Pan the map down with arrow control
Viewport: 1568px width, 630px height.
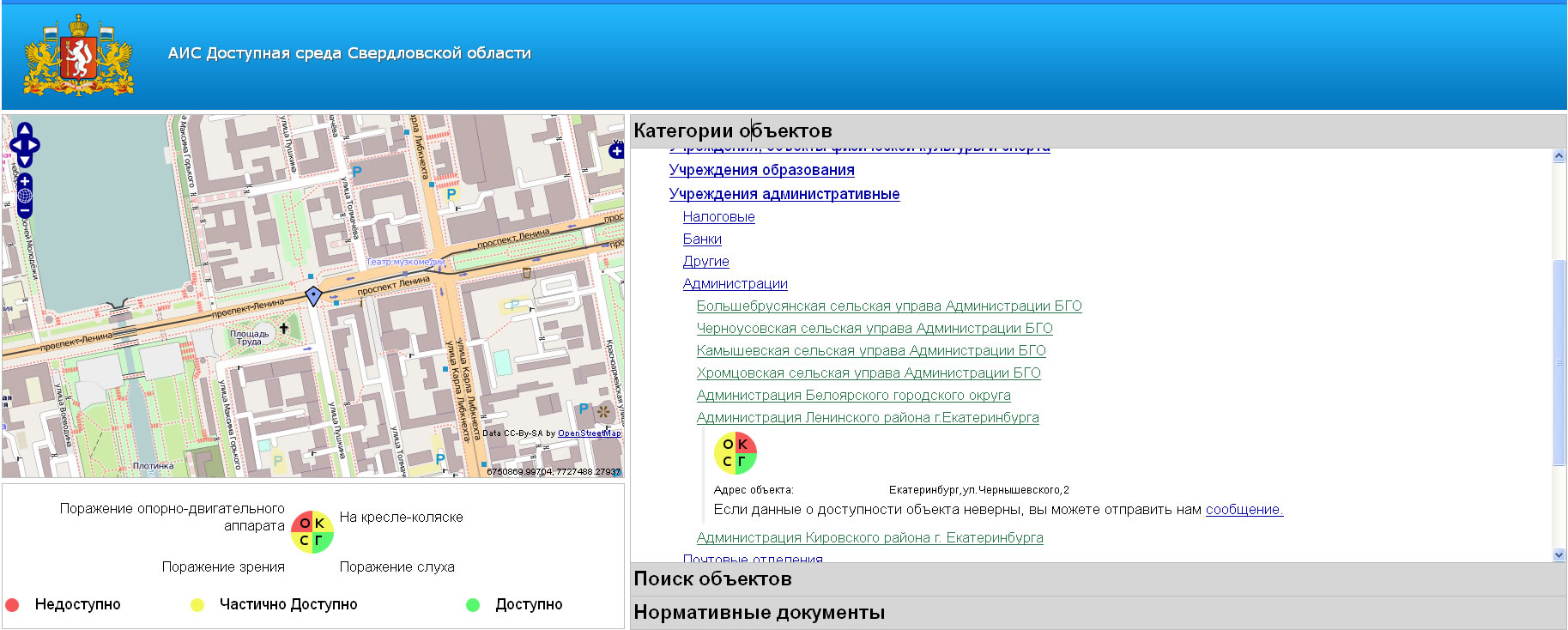point(24,159)
